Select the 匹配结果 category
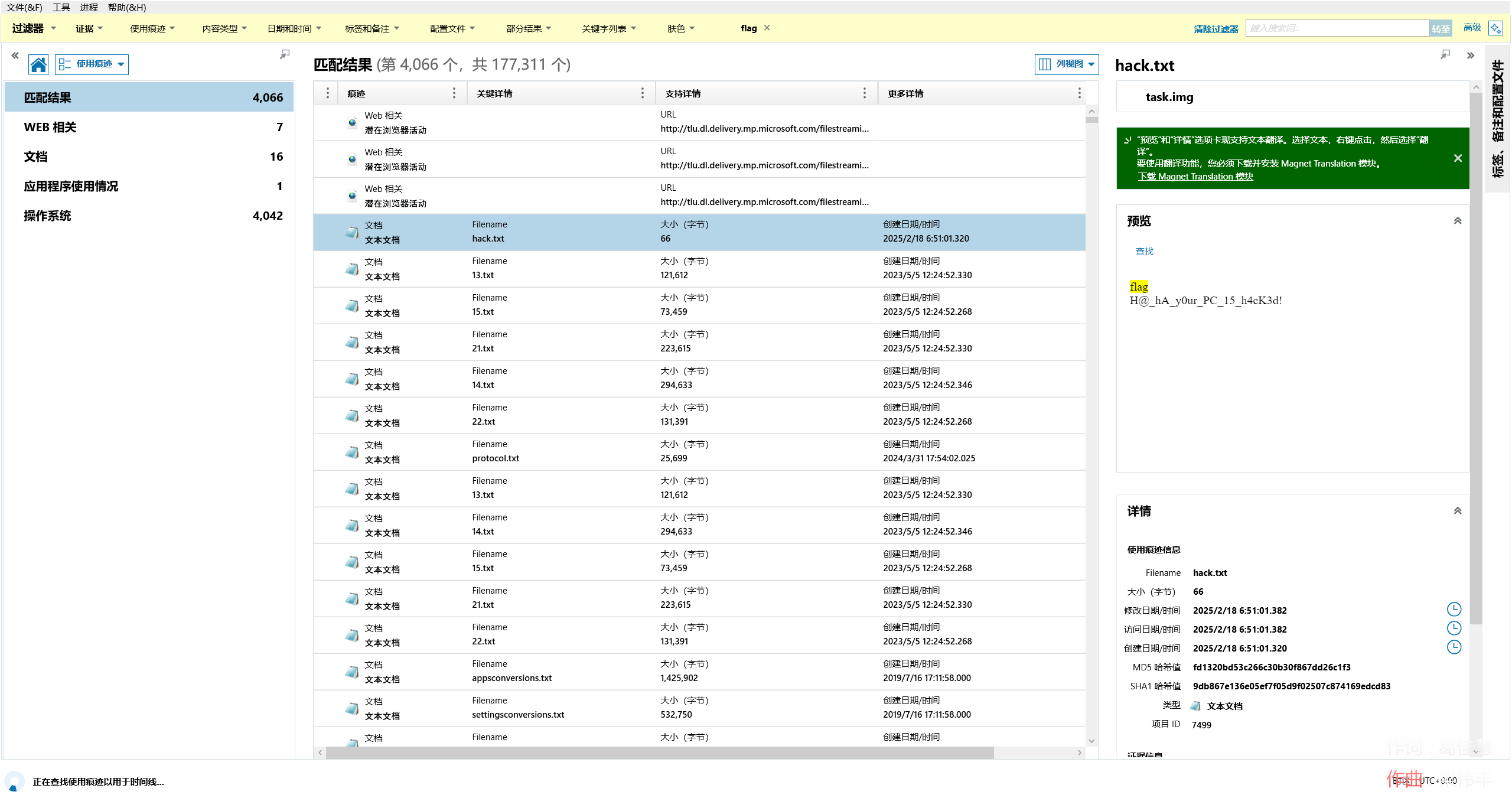 (149, 97)
